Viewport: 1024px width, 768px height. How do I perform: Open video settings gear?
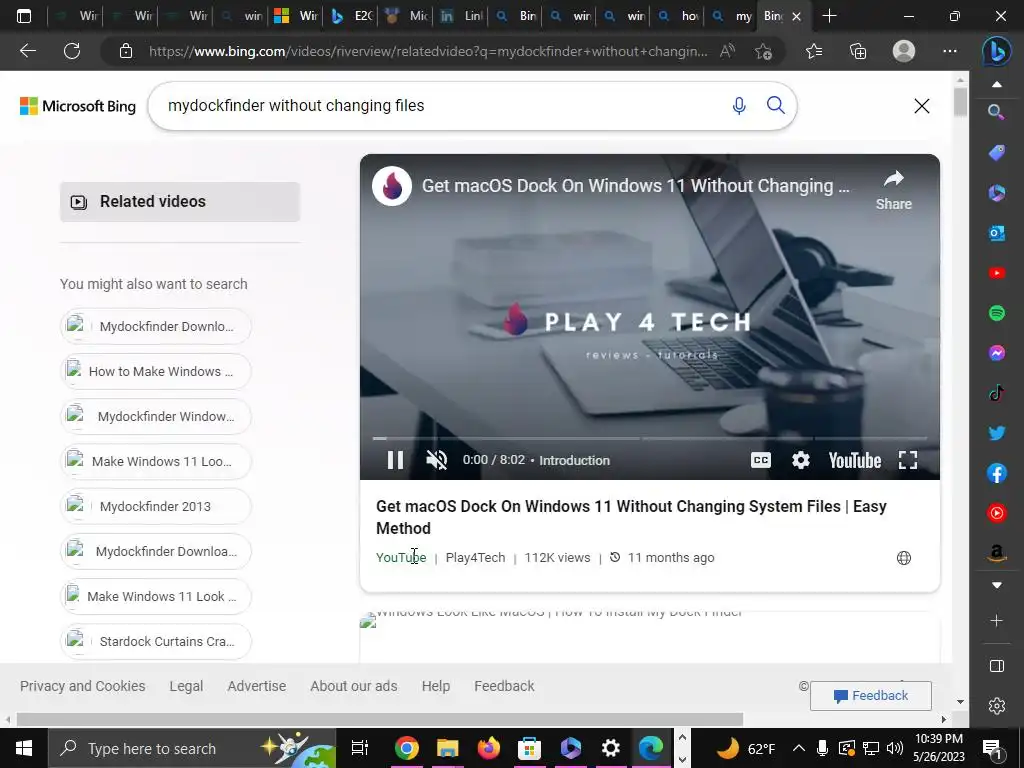[801, 460]
